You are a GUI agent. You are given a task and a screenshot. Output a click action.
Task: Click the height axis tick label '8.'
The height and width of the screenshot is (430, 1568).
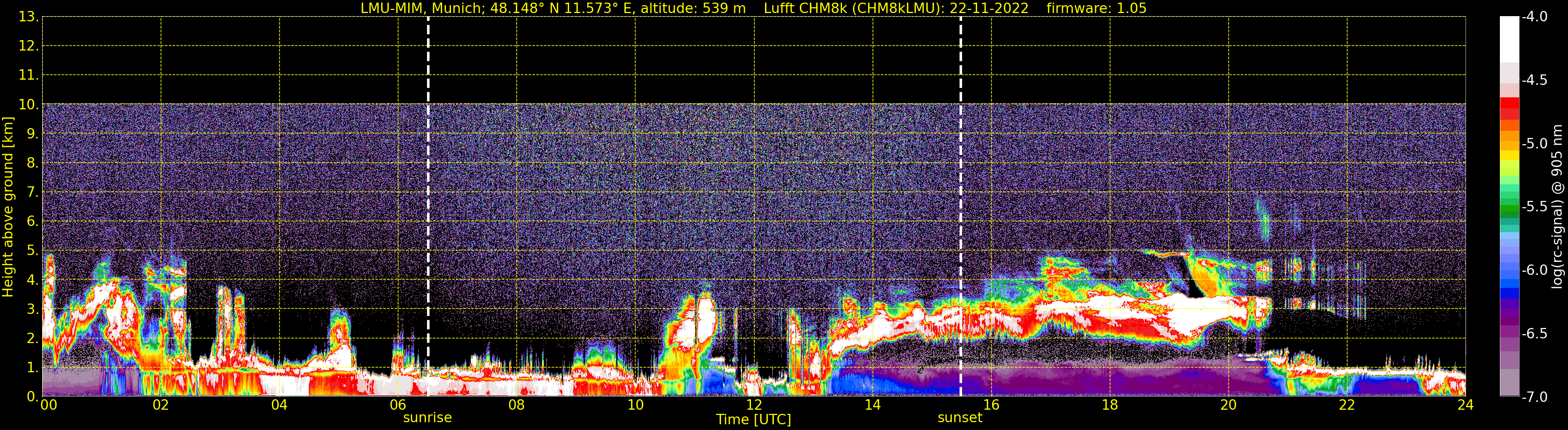click(32, 163)
